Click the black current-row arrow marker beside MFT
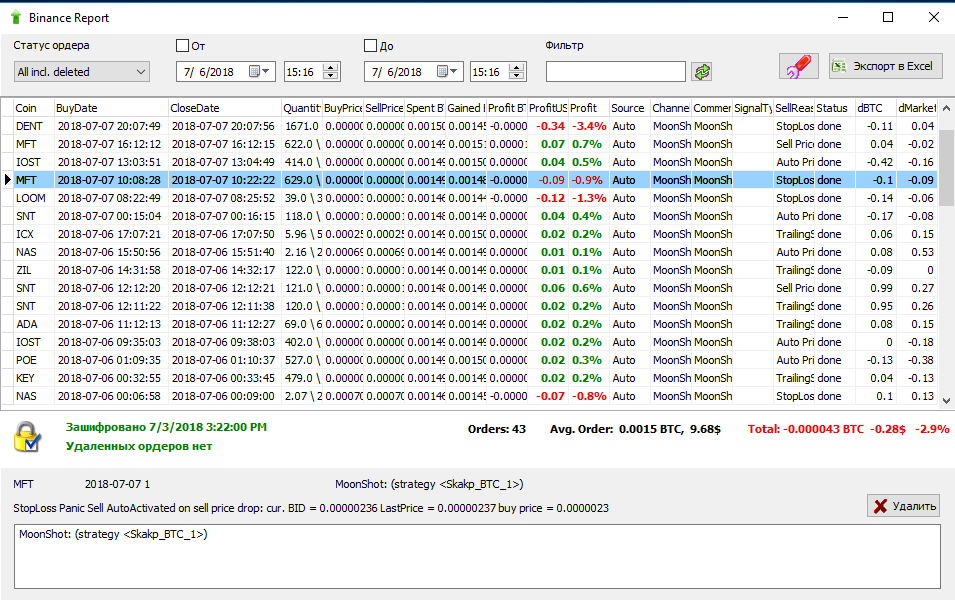 click(x=7, y=180)
